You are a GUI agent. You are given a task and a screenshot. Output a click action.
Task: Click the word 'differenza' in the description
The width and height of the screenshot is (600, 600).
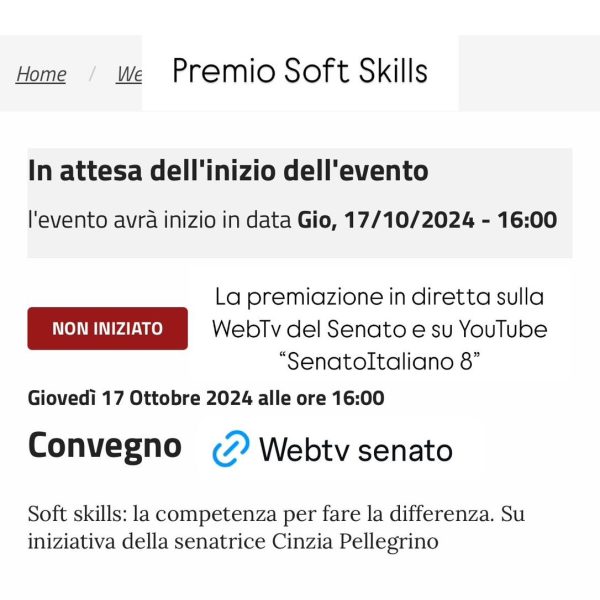coord(442,514)
